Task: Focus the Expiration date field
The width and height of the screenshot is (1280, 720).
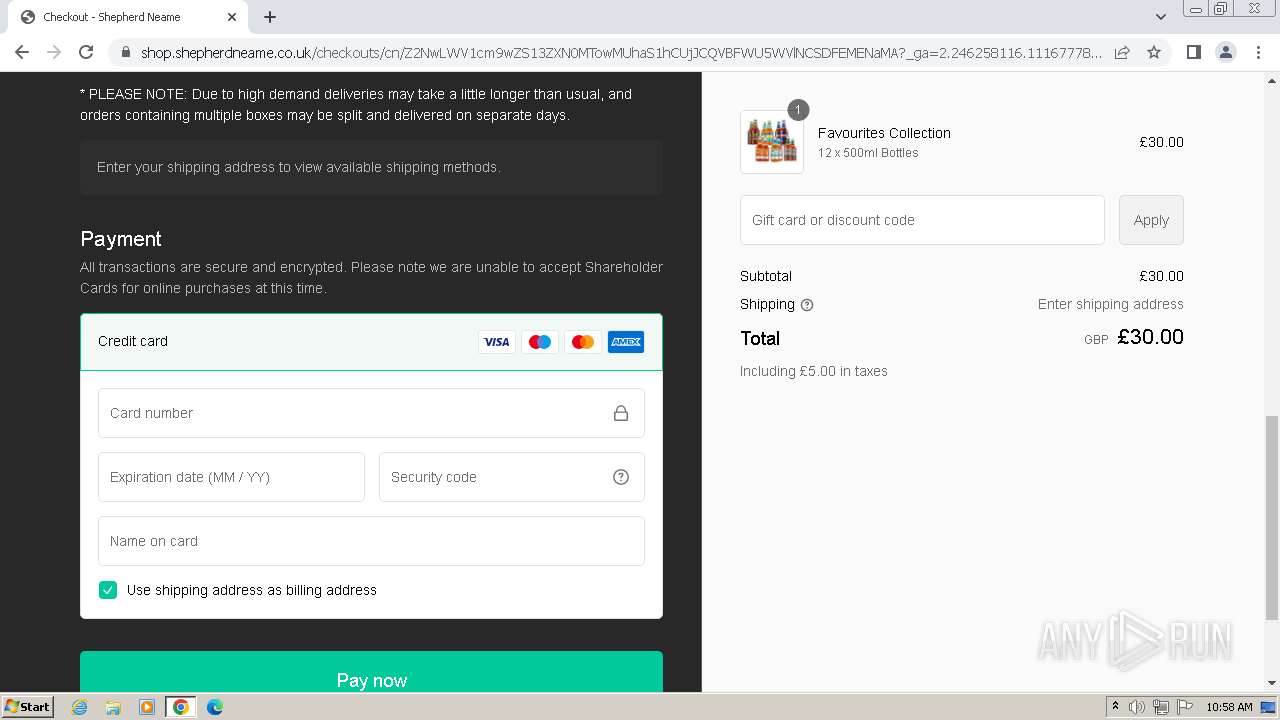Action: coord(231,477)
